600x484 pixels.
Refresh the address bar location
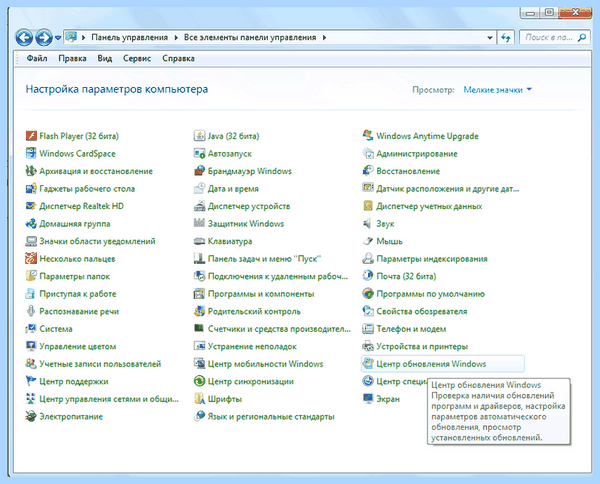point(506,37)
